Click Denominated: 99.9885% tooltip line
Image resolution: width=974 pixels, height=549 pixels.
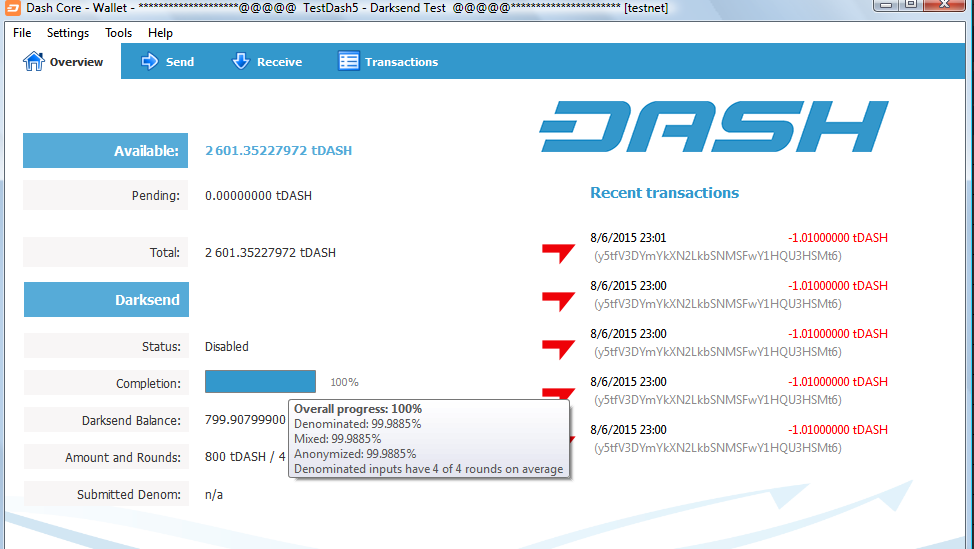(x=357, y=424)
